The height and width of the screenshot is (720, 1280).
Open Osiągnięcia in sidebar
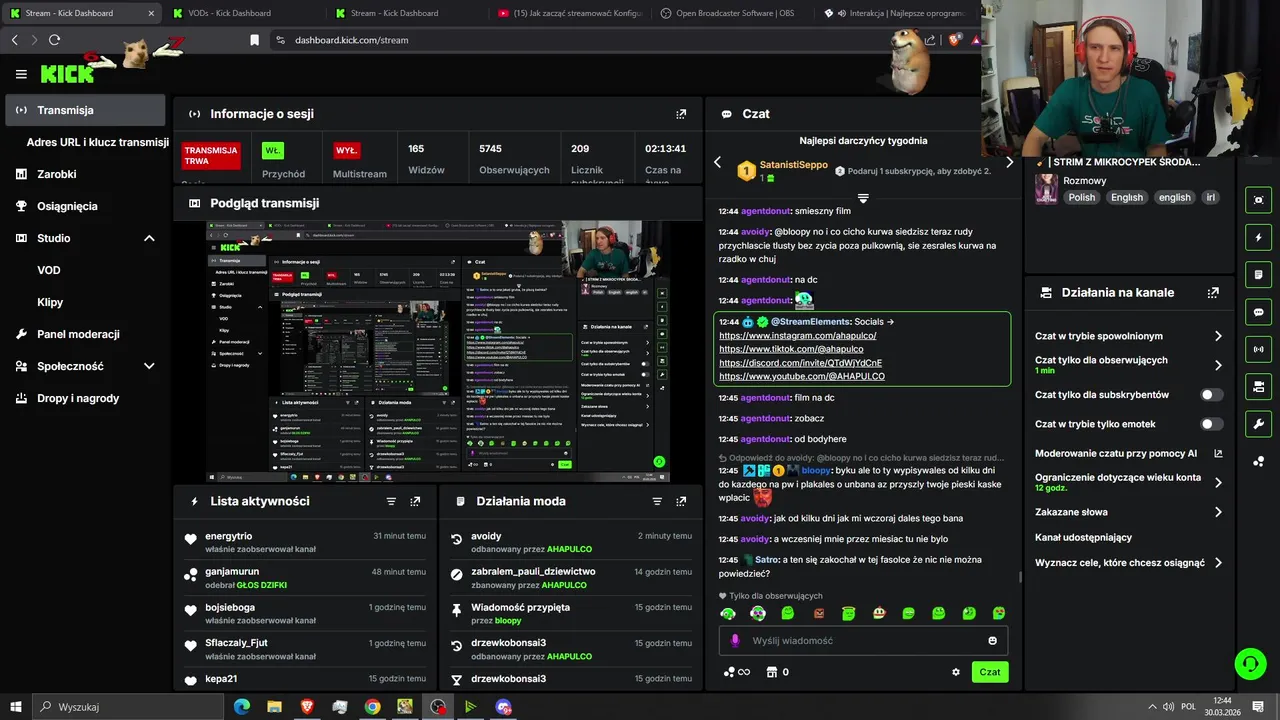point(67,206)
